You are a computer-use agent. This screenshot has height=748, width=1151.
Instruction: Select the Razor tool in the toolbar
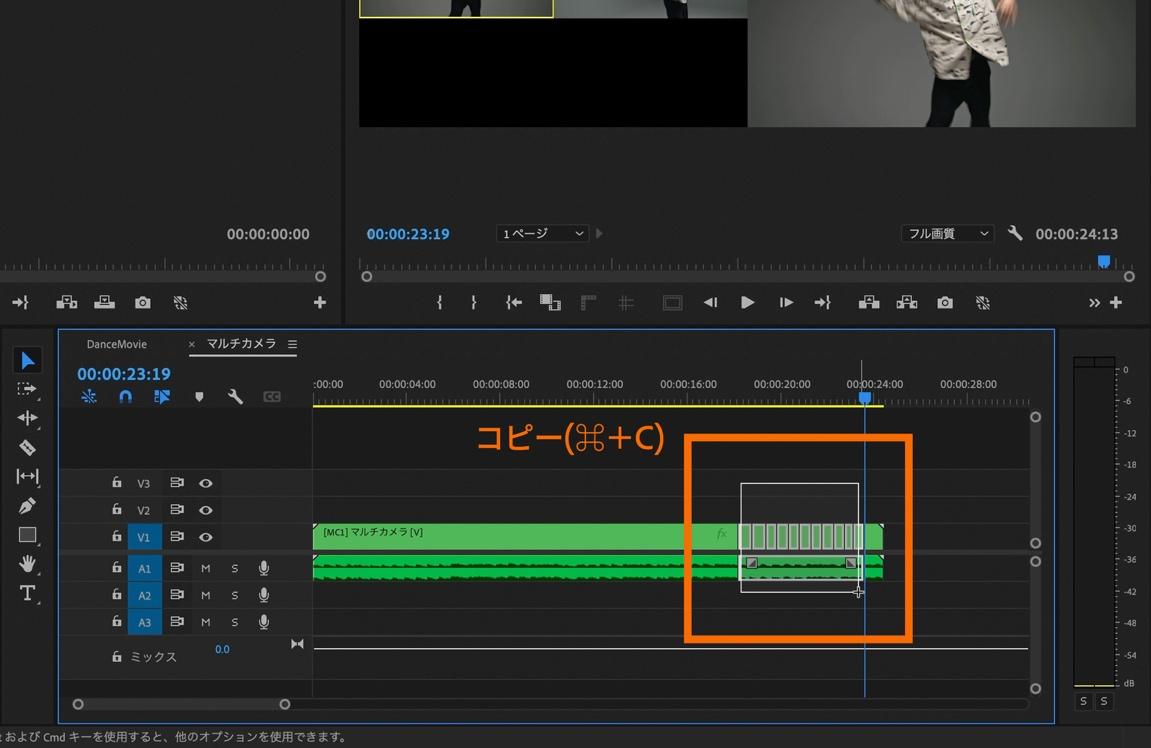click(27, 447)
